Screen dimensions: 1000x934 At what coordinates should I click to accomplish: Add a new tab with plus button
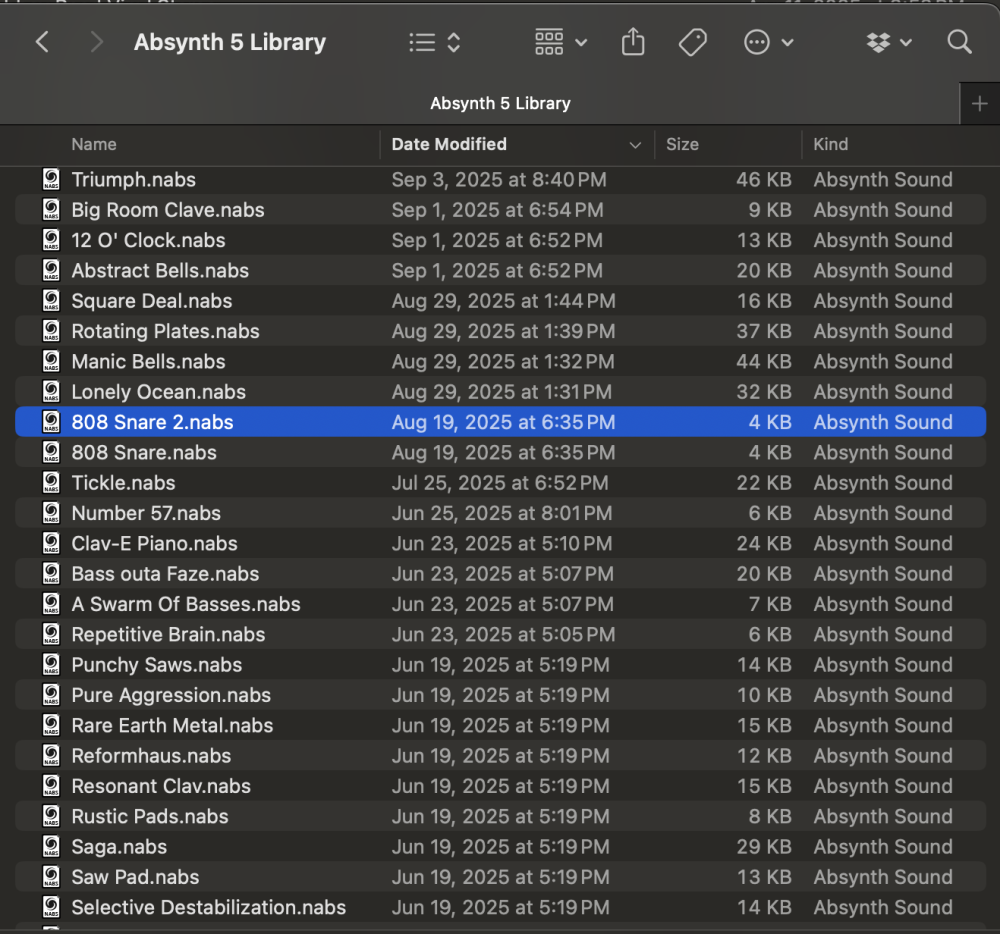click(980, 104)
